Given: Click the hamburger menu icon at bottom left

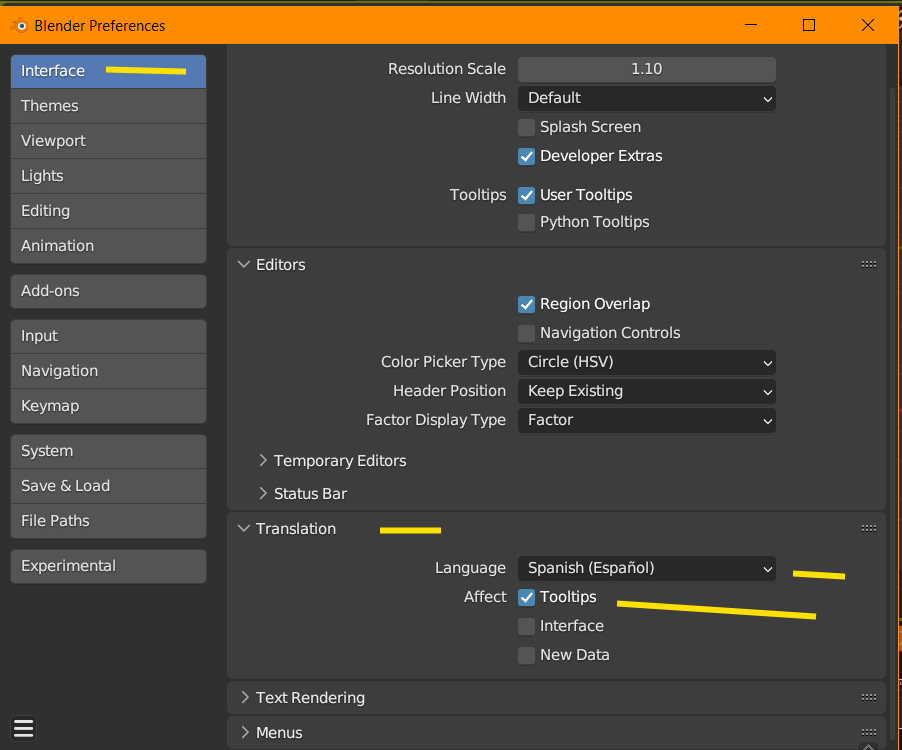Looking at the screenshot, I should (x=24, y=728).
